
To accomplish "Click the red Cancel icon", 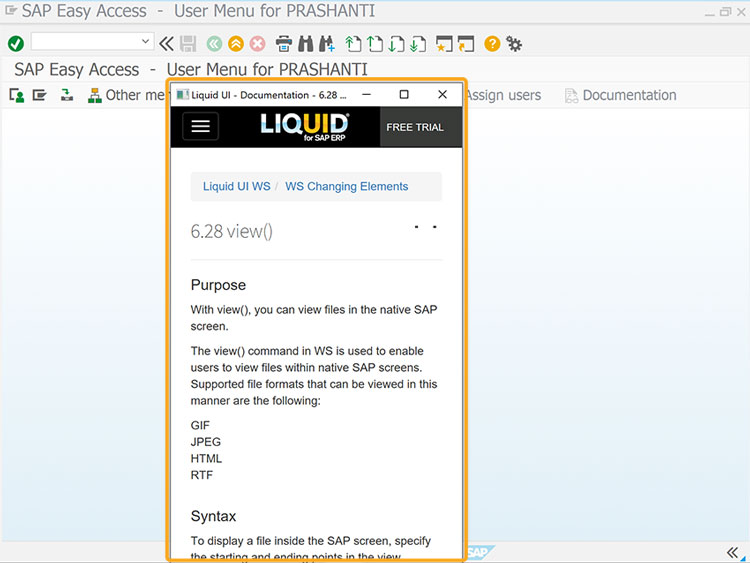I will coord(258,44).
